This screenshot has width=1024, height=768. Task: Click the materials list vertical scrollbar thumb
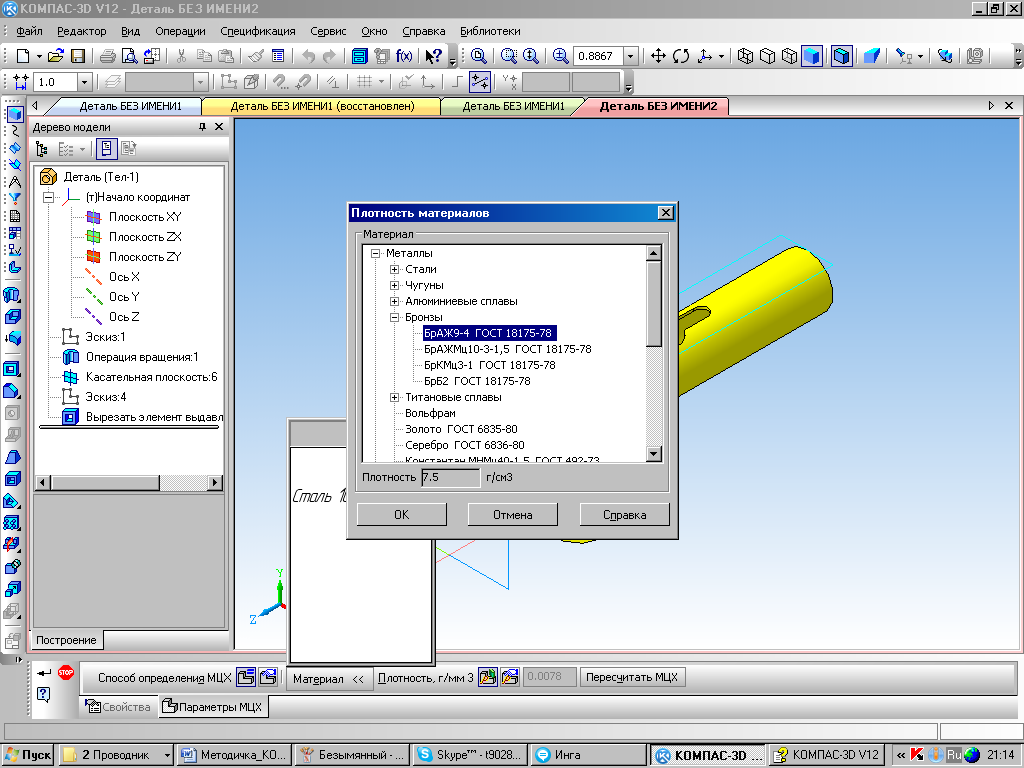(654, 303)
